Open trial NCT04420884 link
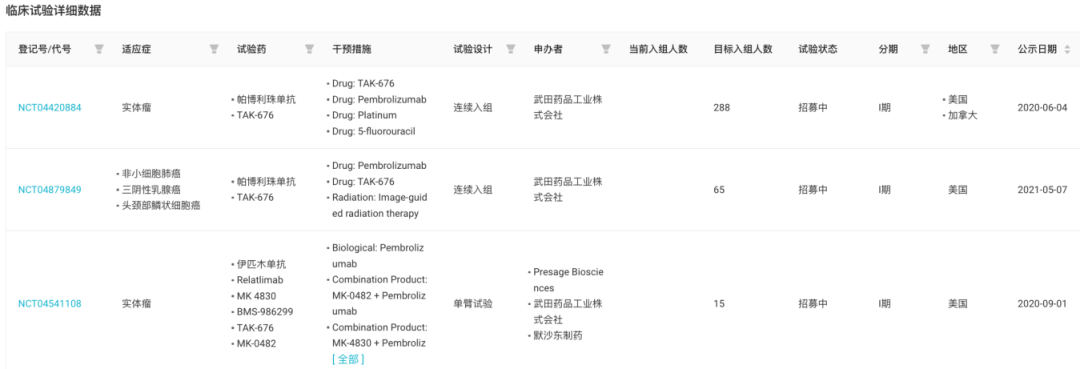 point(50,107)
